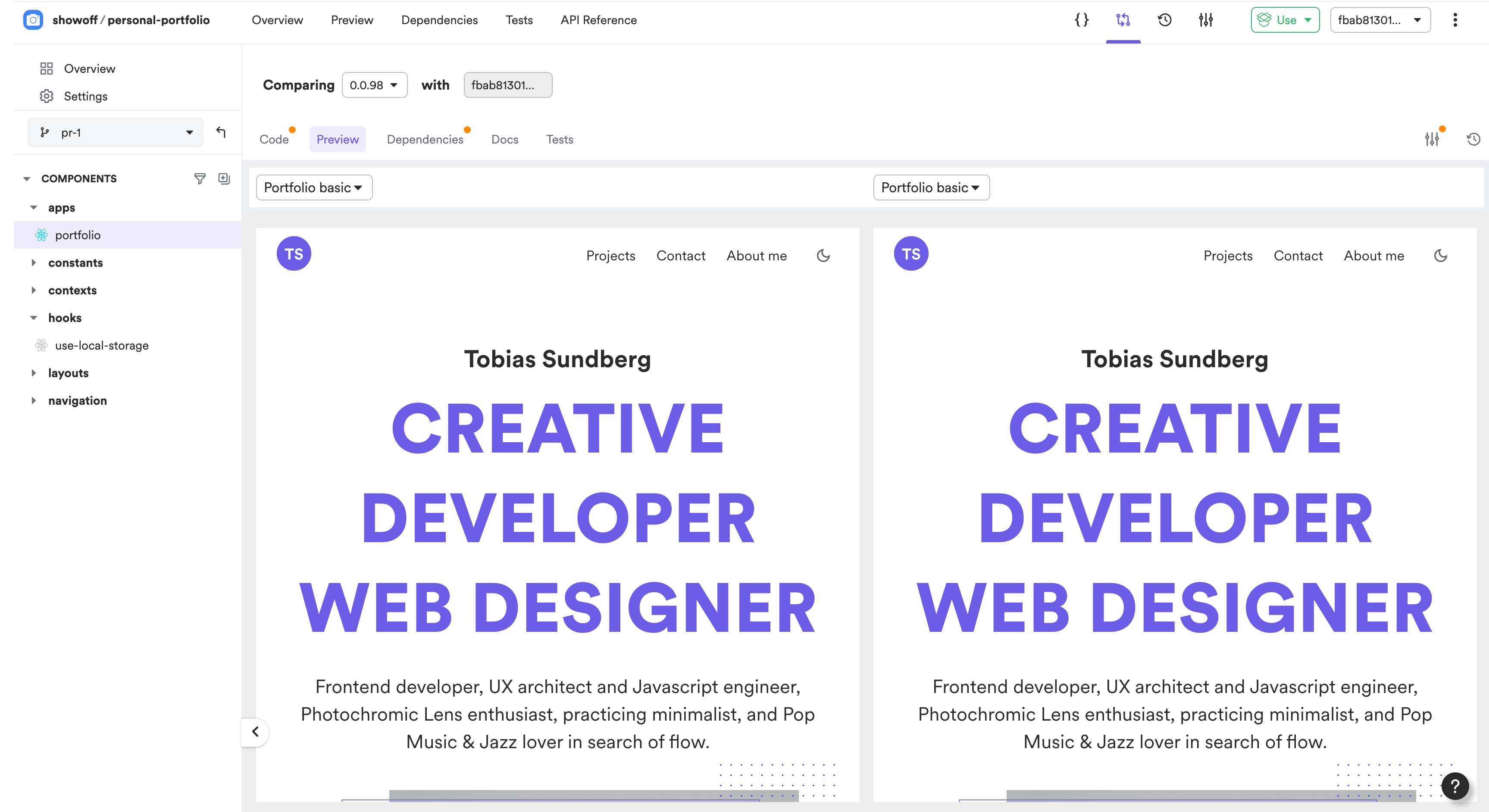The image size is (1489, 812).
Task: Click the back arrow next to pr-1 lane
Action: click(221, 132)
